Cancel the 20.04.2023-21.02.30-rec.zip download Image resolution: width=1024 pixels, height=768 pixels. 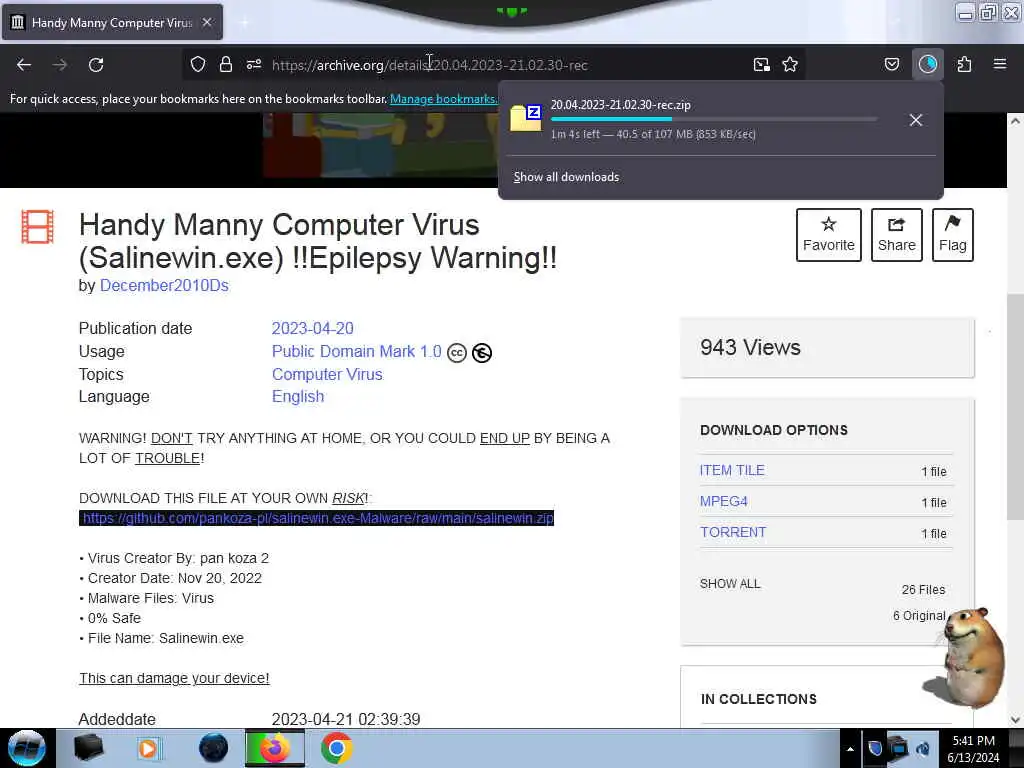click(x=916, y=120)
